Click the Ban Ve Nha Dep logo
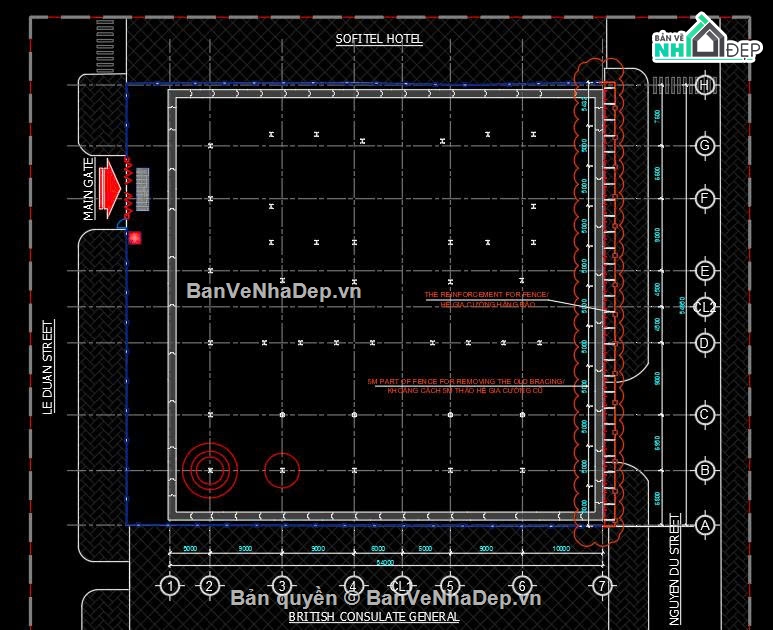 tap(706, 39)
